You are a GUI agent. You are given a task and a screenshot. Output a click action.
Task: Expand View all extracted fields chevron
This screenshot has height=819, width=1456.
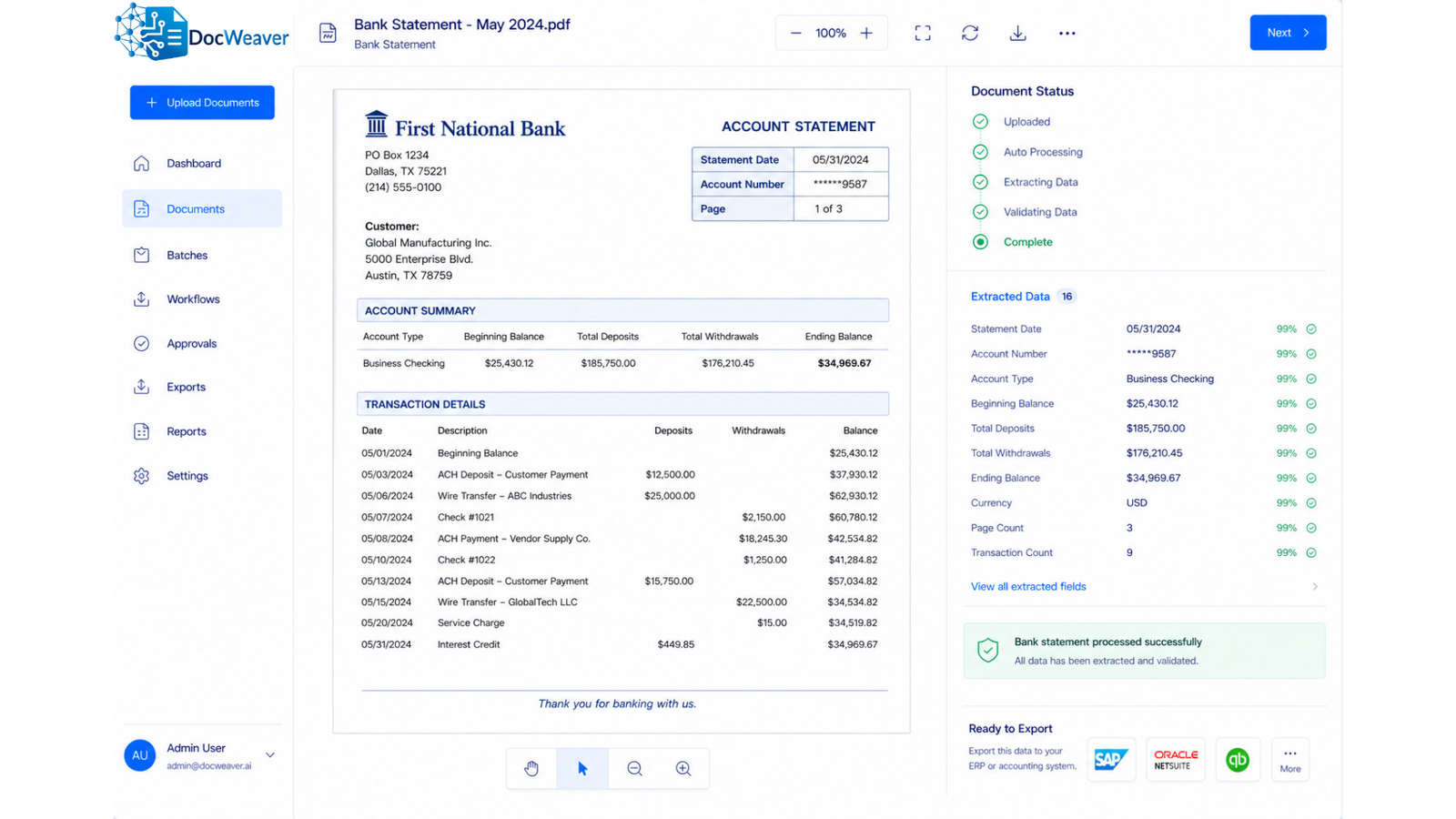1315,587
